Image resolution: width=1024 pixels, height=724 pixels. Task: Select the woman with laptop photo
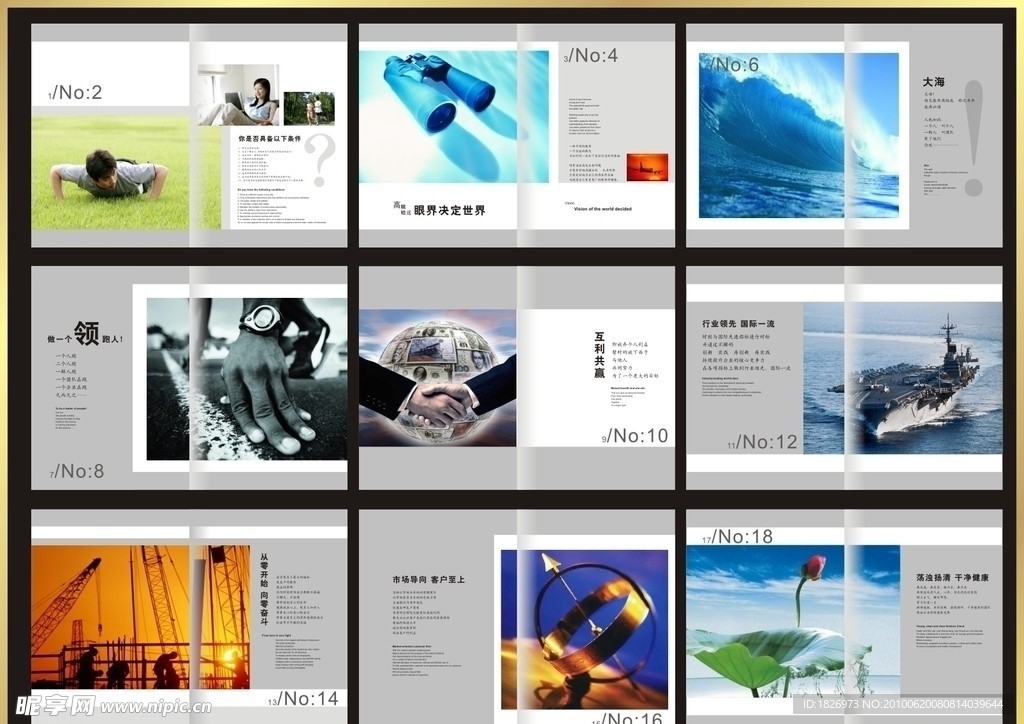pos(238,95)
